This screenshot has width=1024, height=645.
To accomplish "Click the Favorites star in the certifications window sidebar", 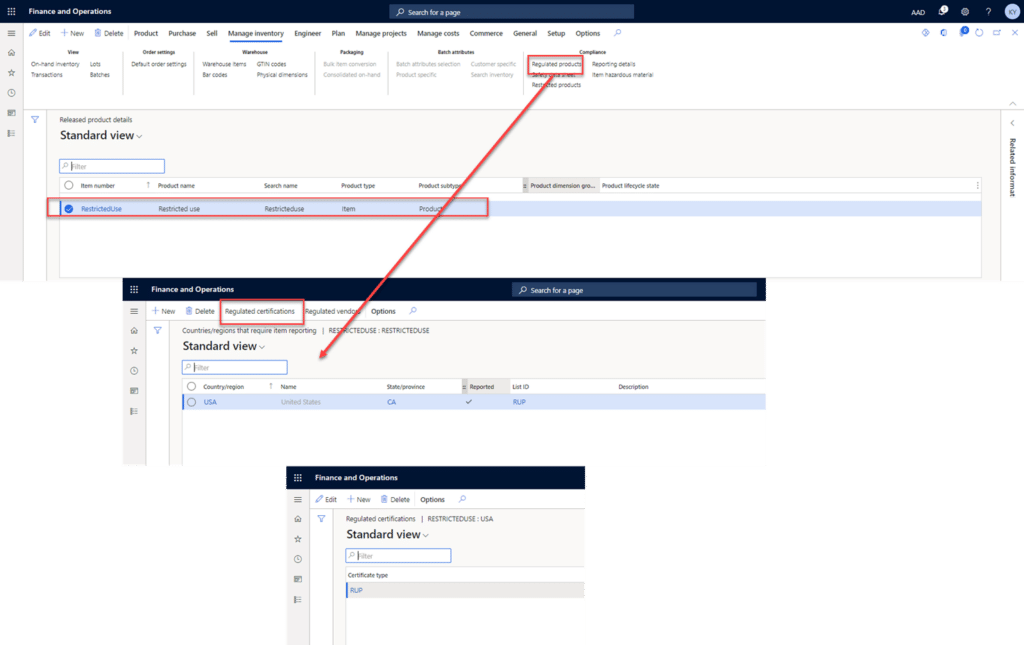I will coord(133,350).
